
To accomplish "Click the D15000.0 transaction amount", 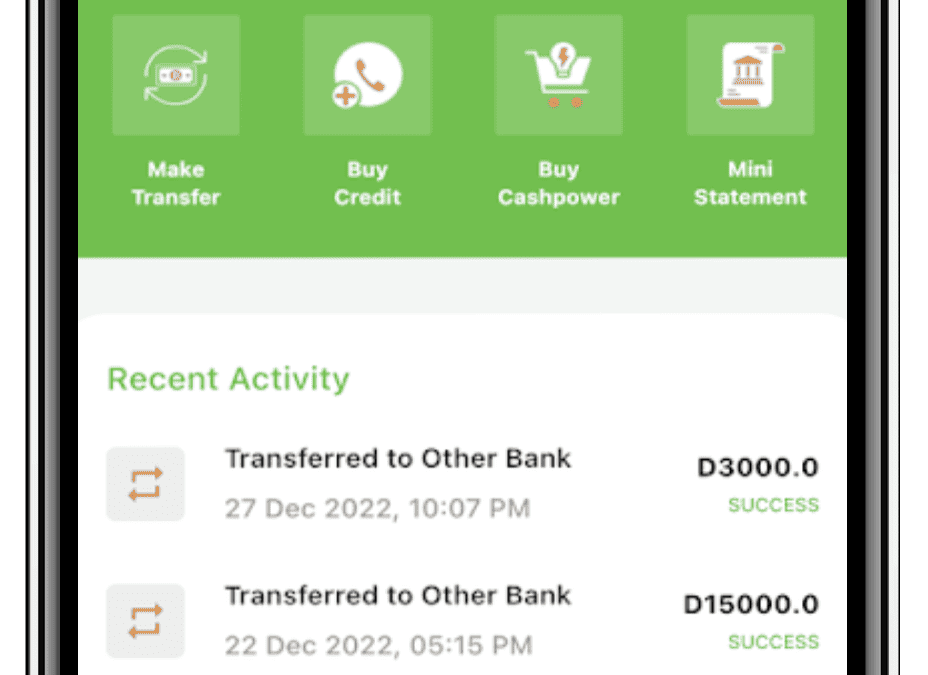I will (751, 604).
